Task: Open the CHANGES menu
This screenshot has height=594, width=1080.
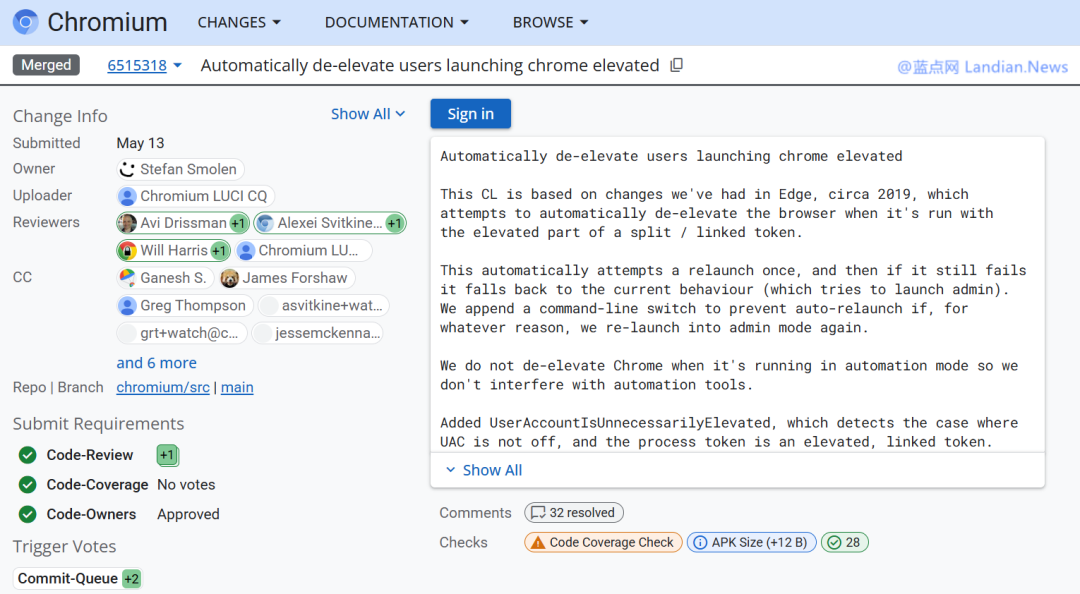Action: tap(239, 22)
